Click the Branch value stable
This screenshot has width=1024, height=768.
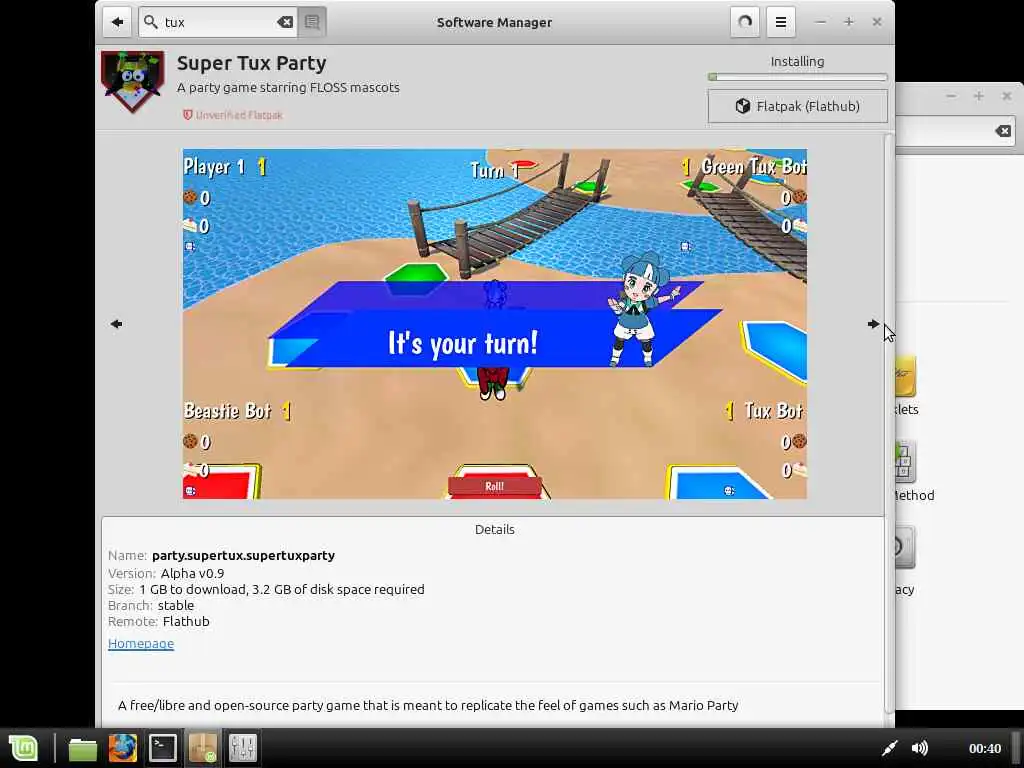coord(176,605)
